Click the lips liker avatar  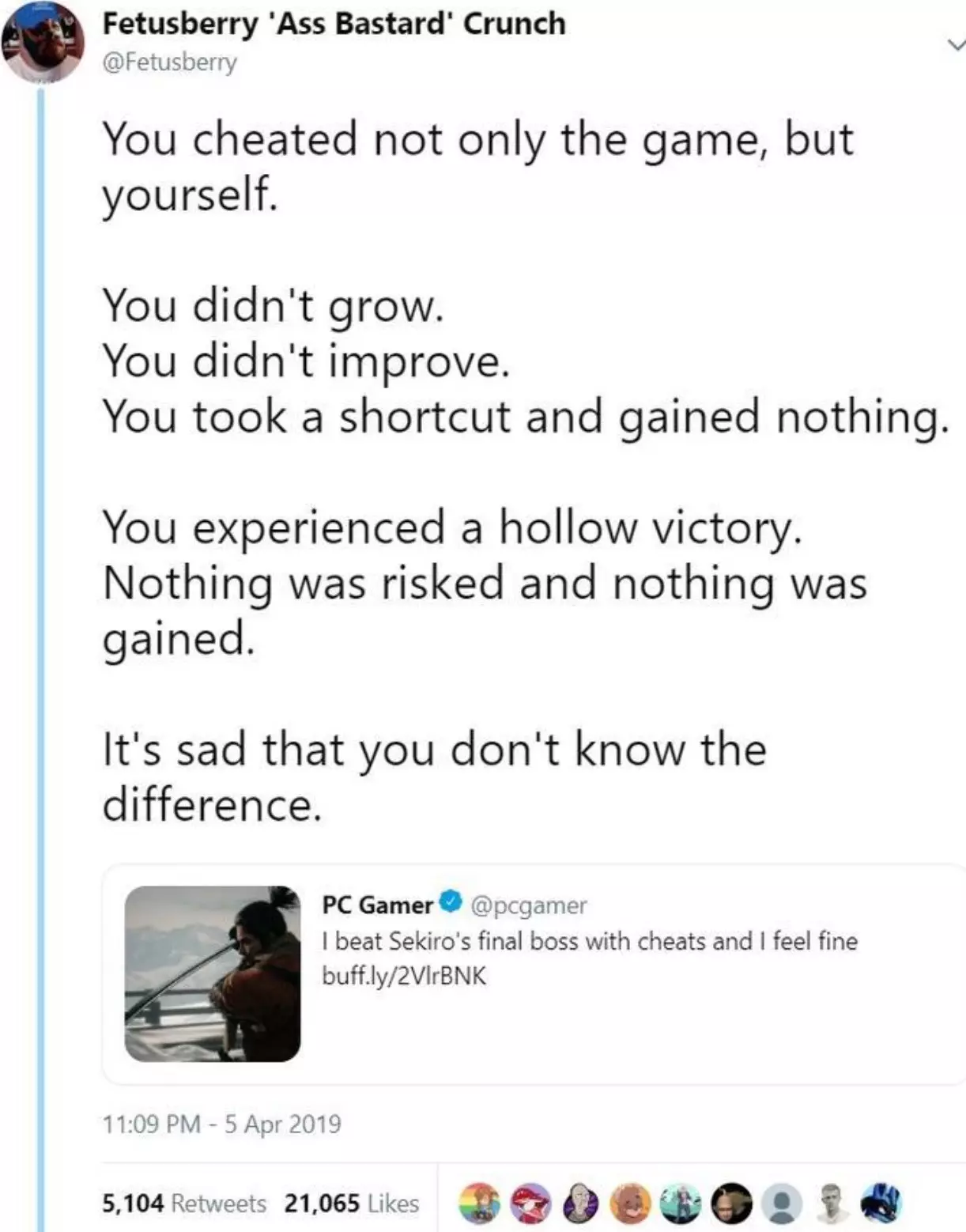(530, 1203)
